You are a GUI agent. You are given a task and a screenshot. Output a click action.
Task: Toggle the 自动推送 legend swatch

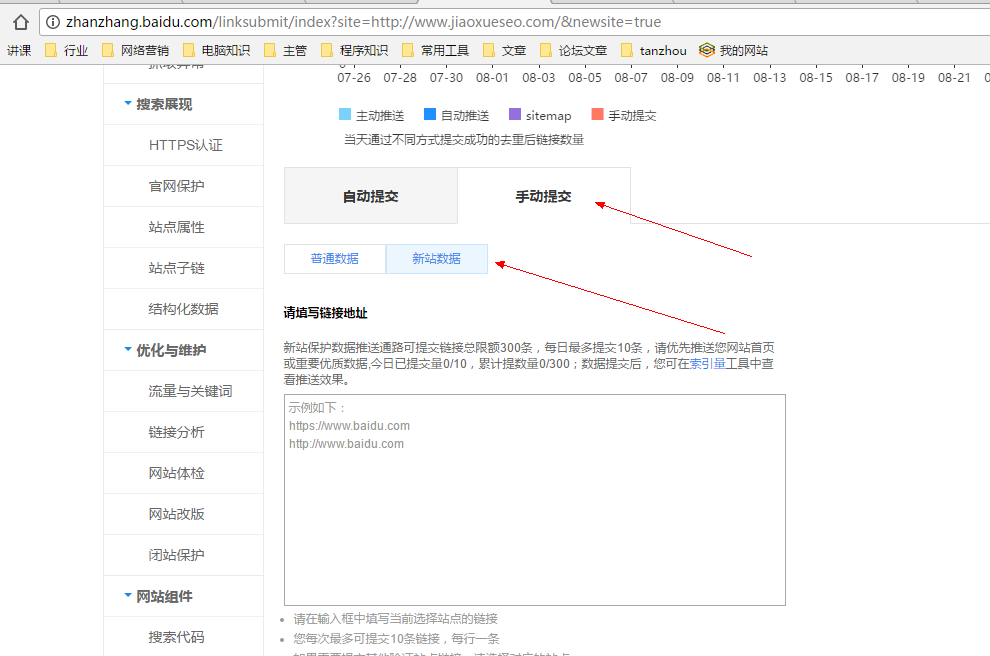tap(430, 114)
